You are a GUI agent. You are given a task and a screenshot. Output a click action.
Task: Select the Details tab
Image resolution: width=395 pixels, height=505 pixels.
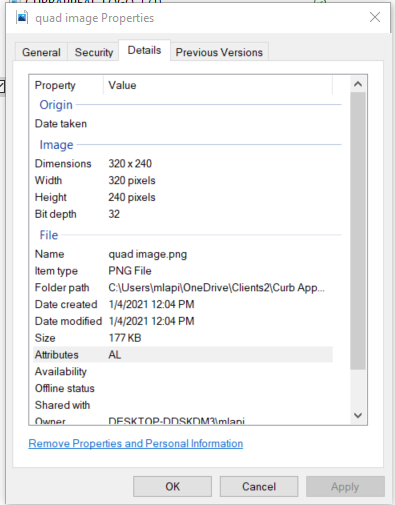point(144,50)
